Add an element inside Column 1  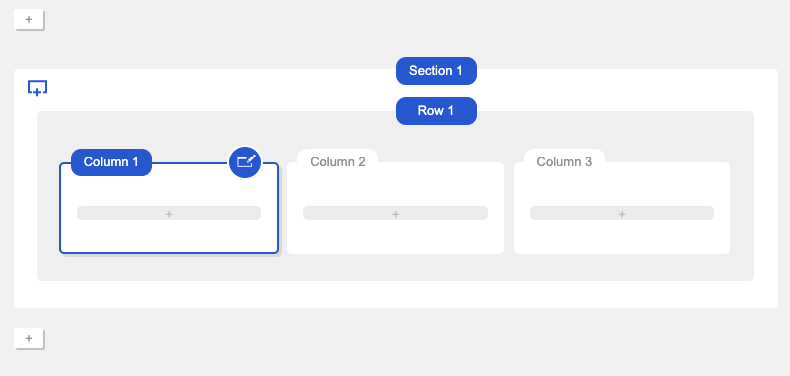coord(169,213)
